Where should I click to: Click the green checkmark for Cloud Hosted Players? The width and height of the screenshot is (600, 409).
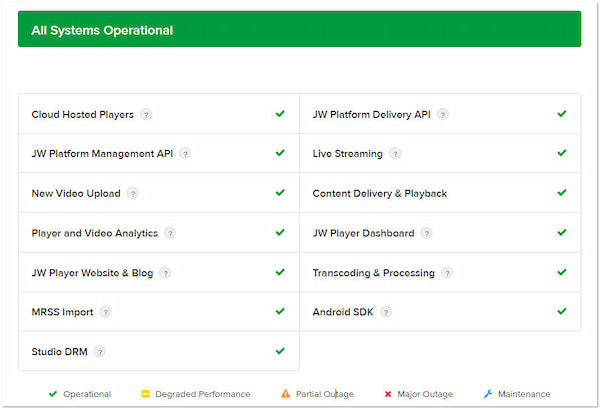[281, 114]
